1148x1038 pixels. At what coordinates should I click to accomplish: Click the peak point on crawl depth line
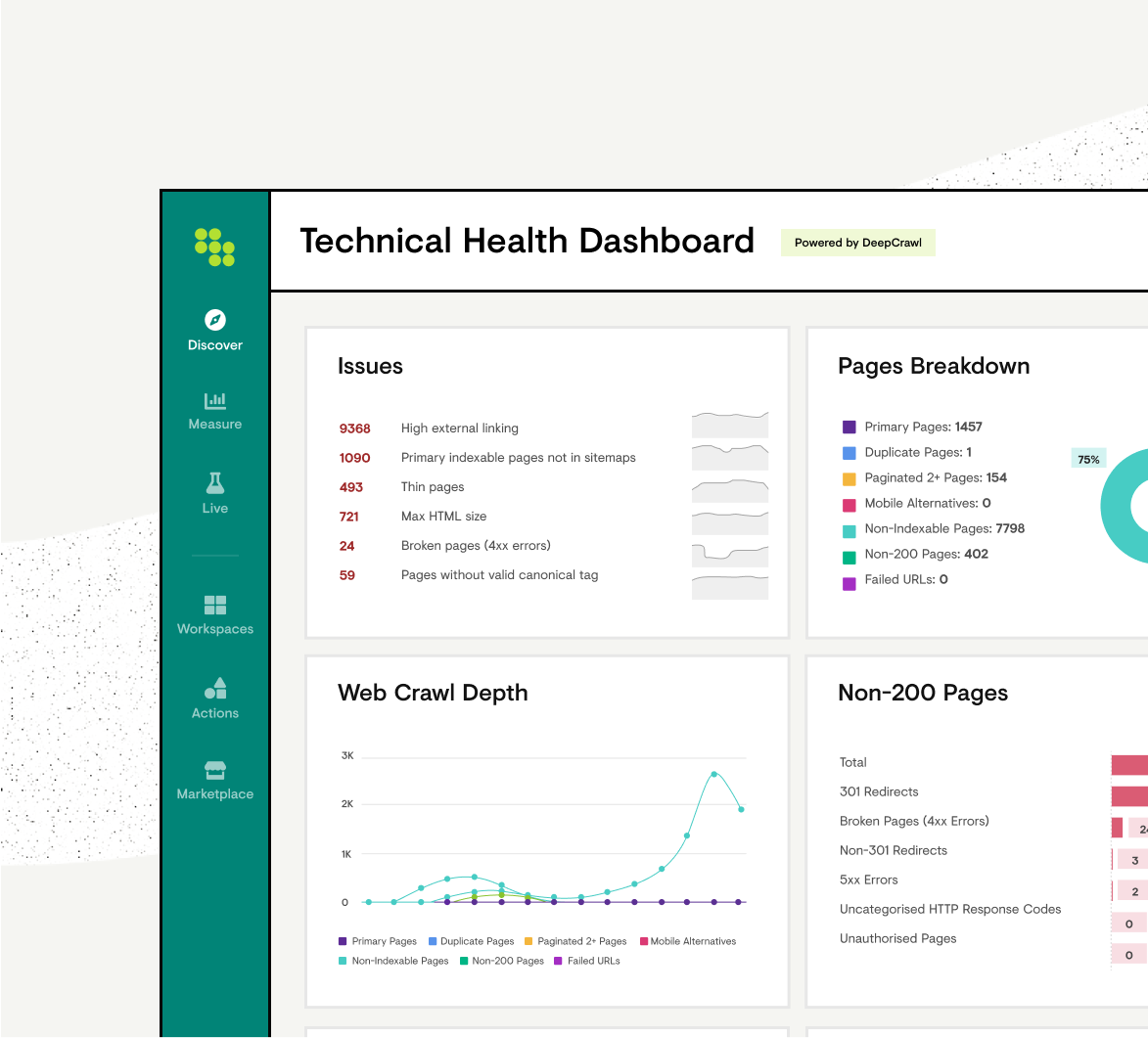(713, 774)
